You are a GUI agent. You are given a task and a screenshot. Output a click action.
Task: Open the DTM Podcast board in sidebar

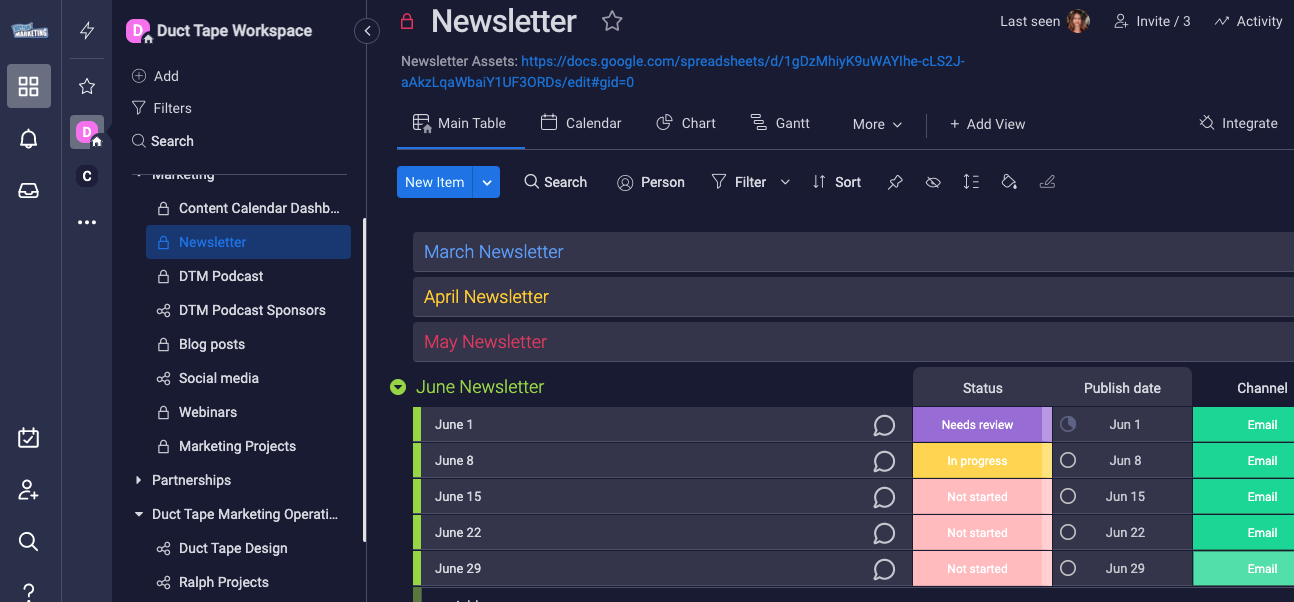pos(221,276)
